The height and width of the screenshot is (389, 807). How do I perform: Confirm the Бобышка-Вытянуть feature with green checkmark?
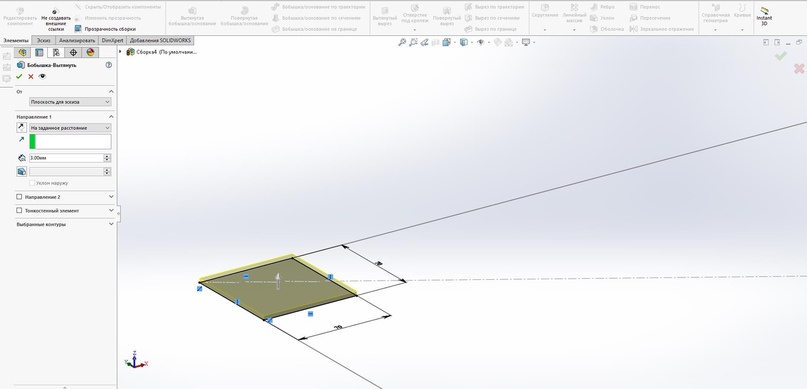point(19,77)
